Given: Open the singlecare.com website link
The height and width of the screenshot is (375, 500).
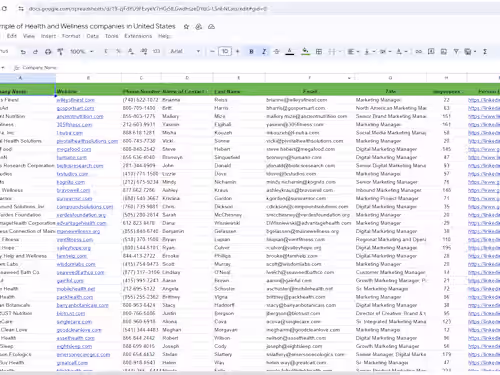Looking at the screenshot, I should (74, 322).
